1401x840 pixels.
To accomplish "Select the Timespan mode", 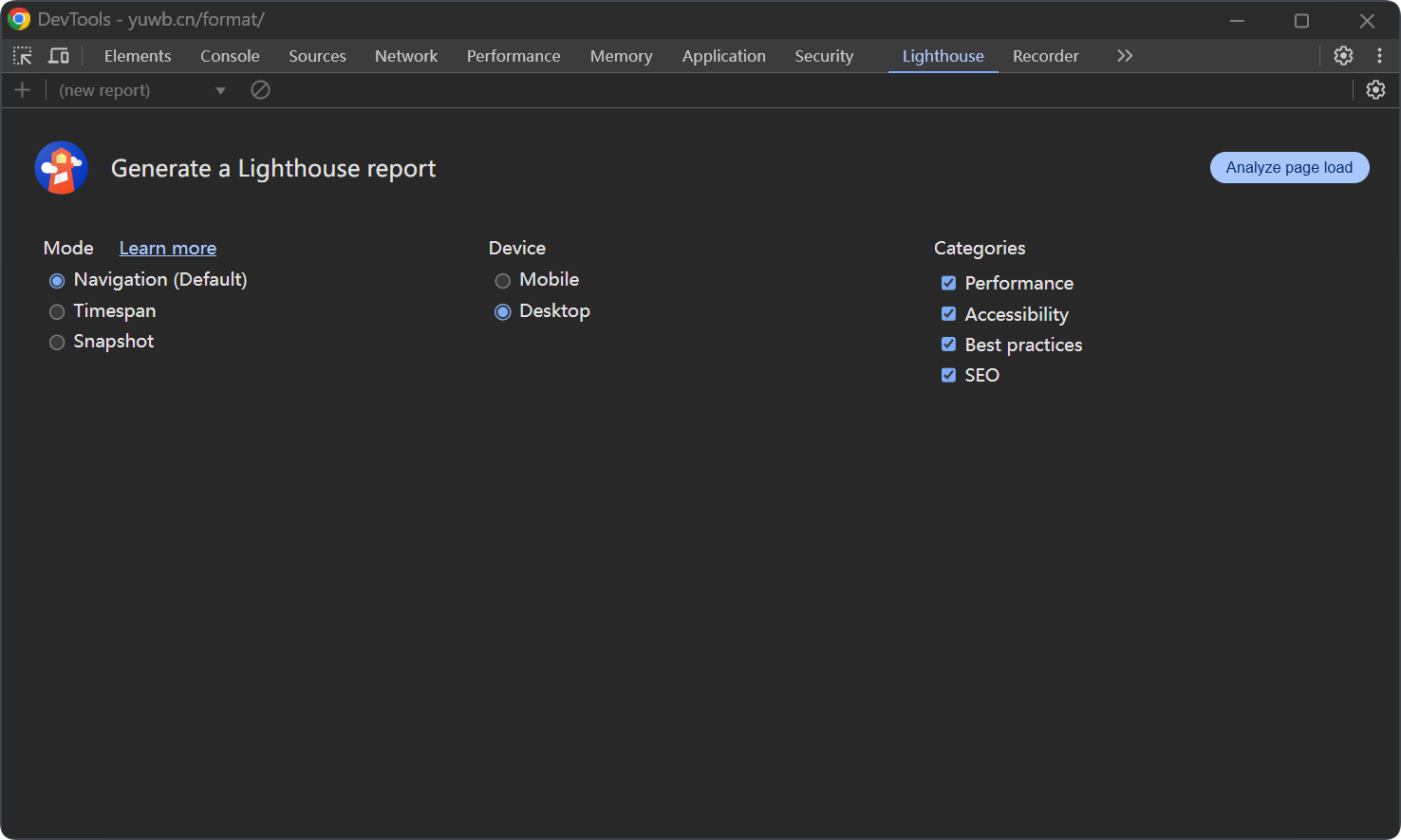I will click(x=57, y=311).
